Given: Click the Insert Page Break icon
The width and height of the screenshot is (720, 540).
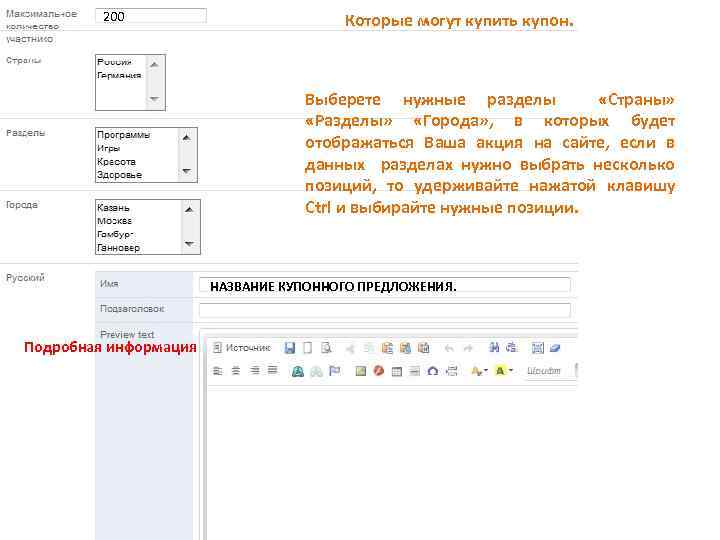Looking at the screenshot, I should coord(451,371).
